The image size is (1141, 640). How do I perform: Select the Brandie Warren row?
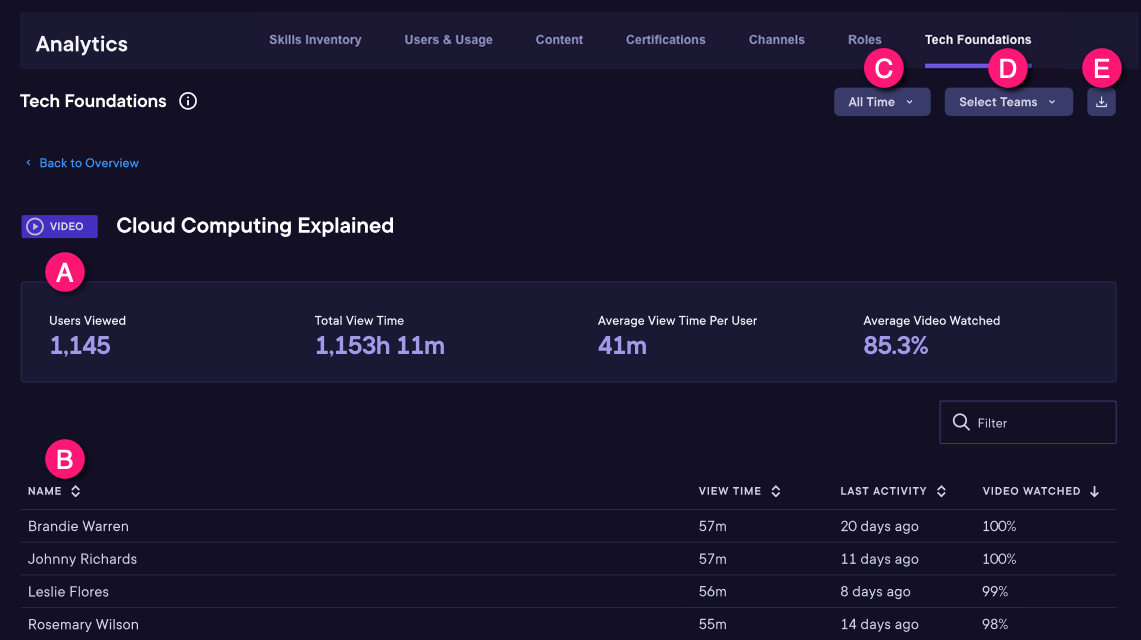click(x=78, y=526)
